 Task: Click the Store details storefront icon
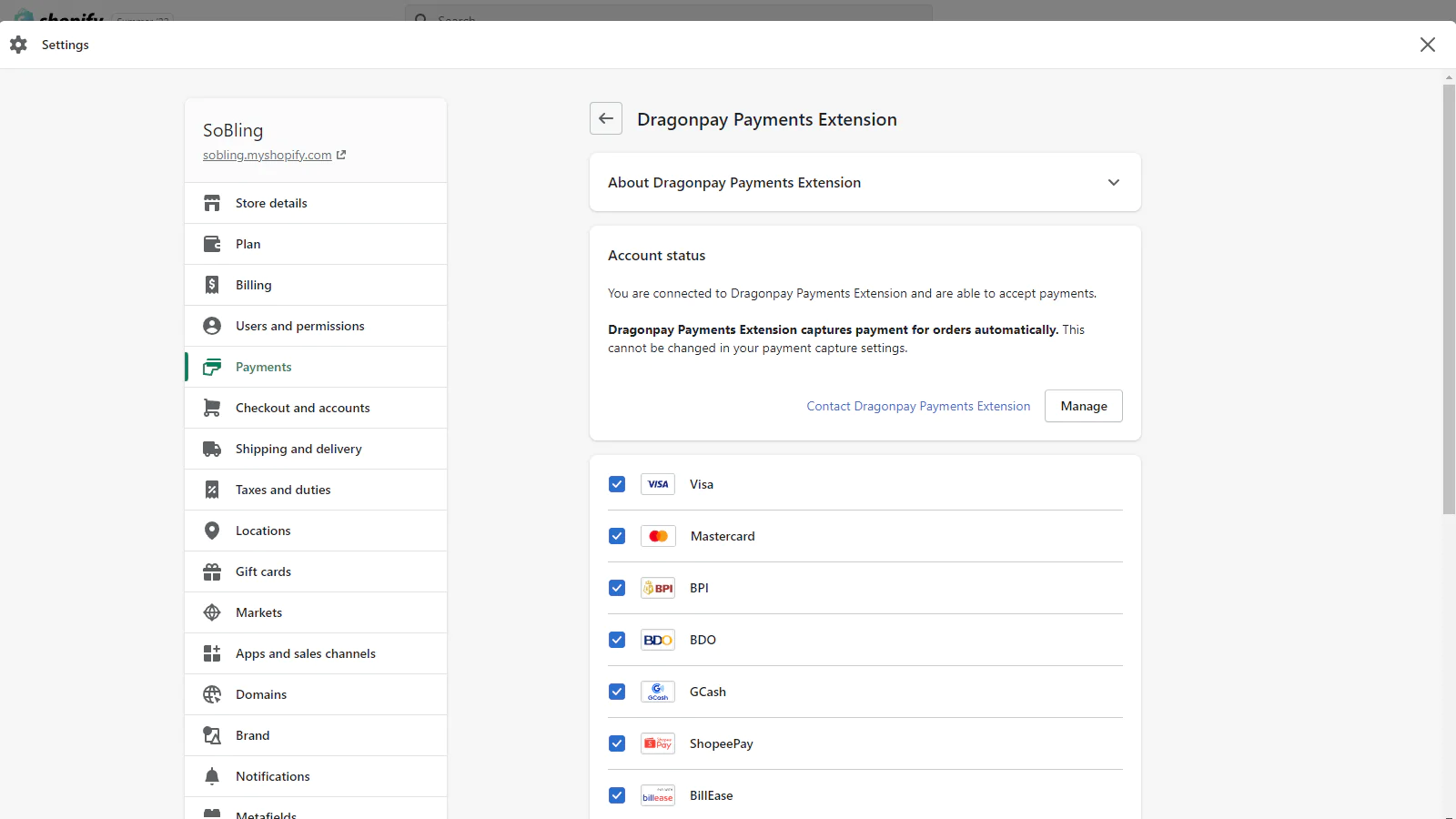[212, 203]
